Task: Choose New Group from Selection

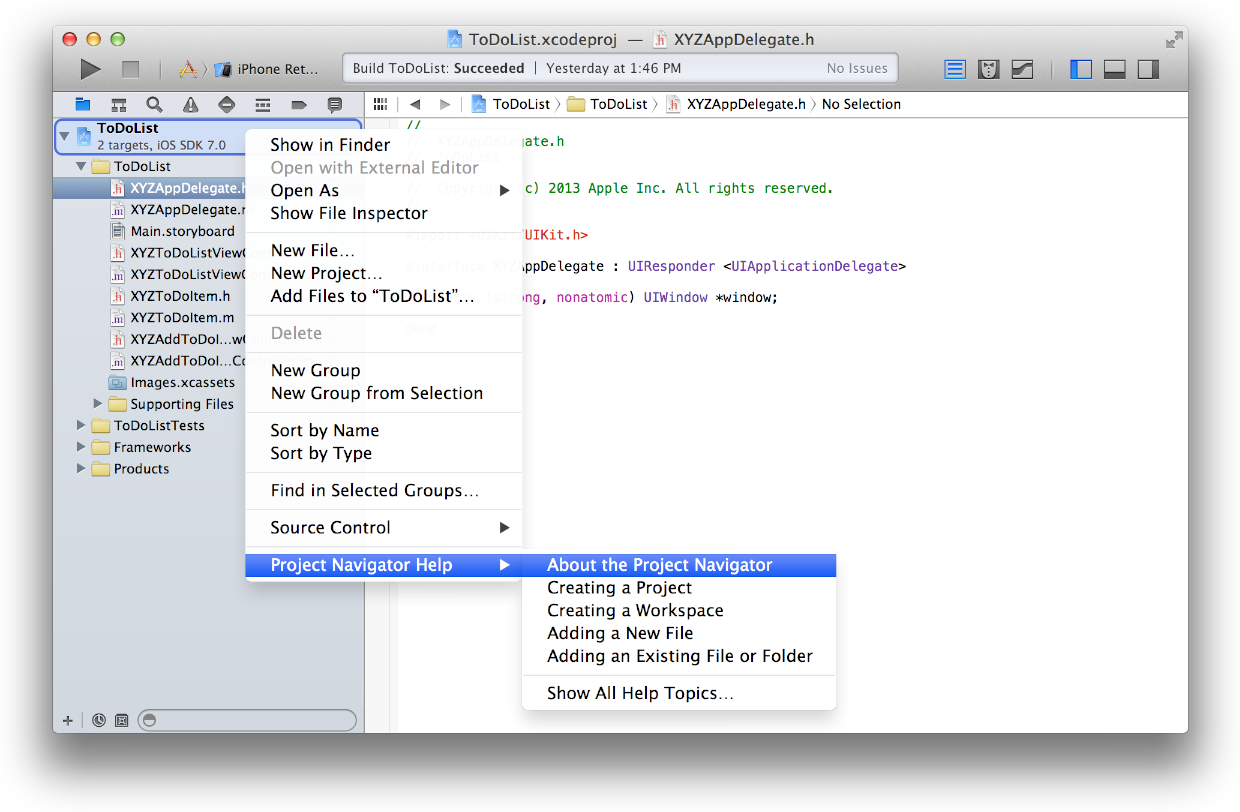Action: [x=384, y=393]
